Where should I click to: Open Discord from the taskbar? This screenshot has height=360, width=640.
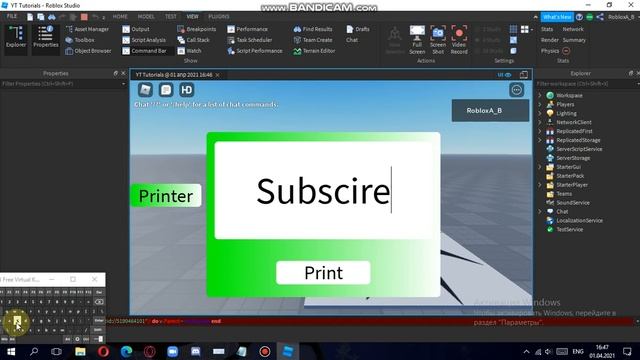(196, 351)
